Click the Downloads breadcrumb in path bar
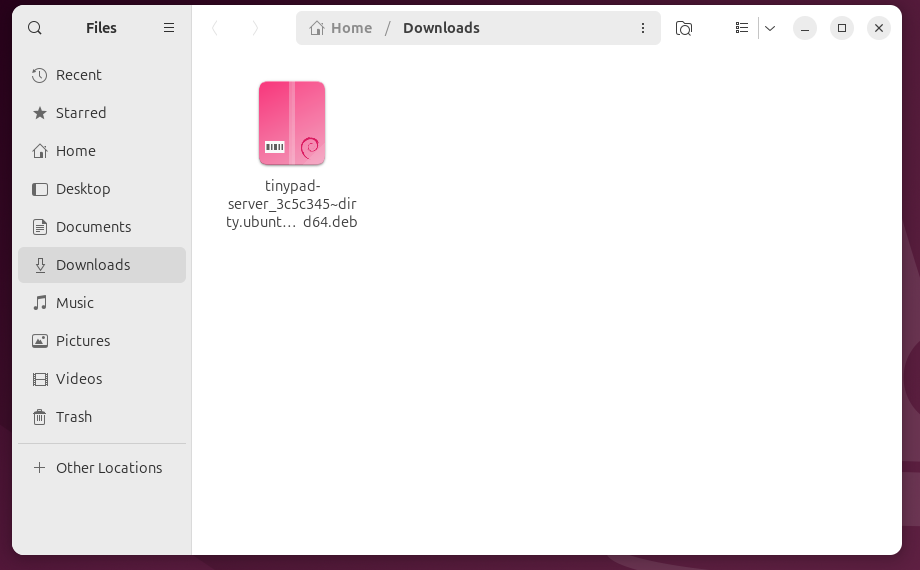Image resolution: width=920 pixels, height=570 pixels. click(441, 28)
